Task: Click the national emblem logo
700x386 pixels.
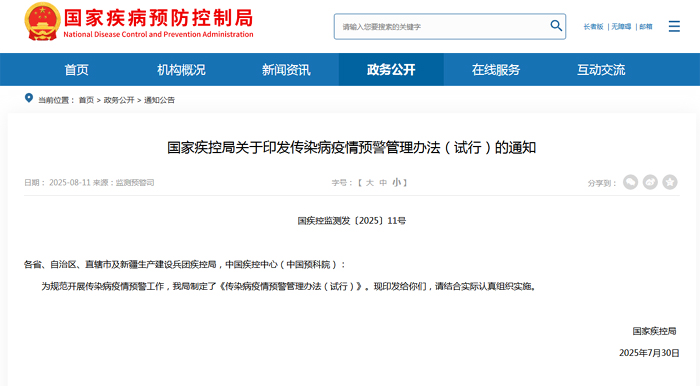Action: click(42, 21)
